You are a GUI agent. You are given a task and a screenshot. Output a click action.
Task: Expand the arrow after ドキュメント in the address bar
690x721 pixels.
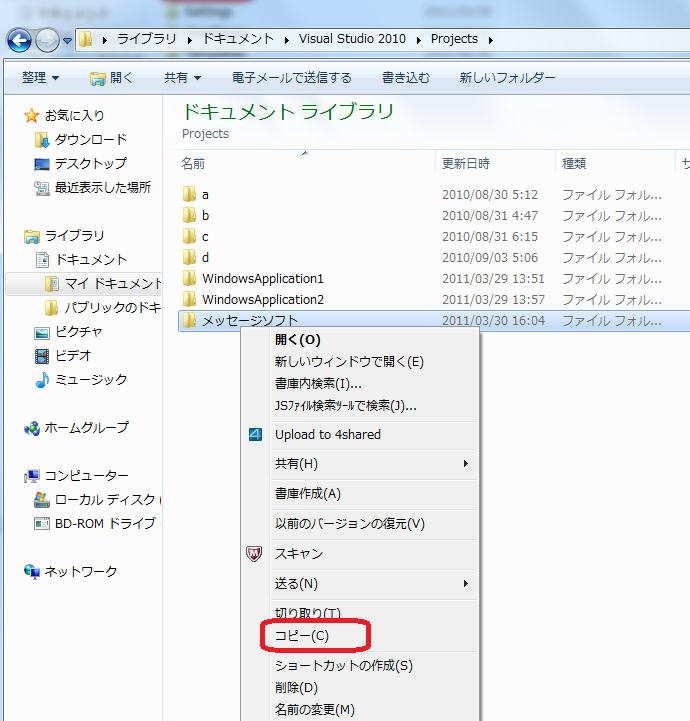point(286,40)
